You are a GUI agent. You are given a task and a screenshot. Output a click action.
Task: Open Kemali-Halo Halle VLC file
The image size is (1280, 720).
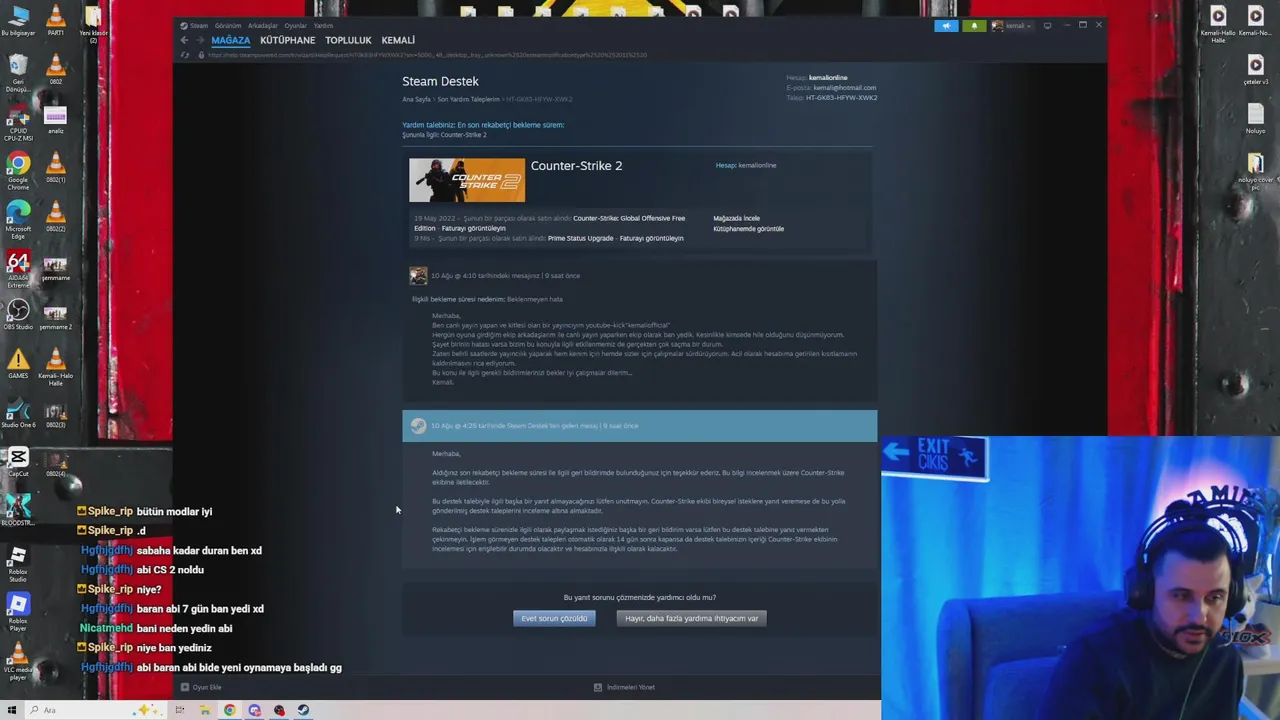tap(56, 367)
